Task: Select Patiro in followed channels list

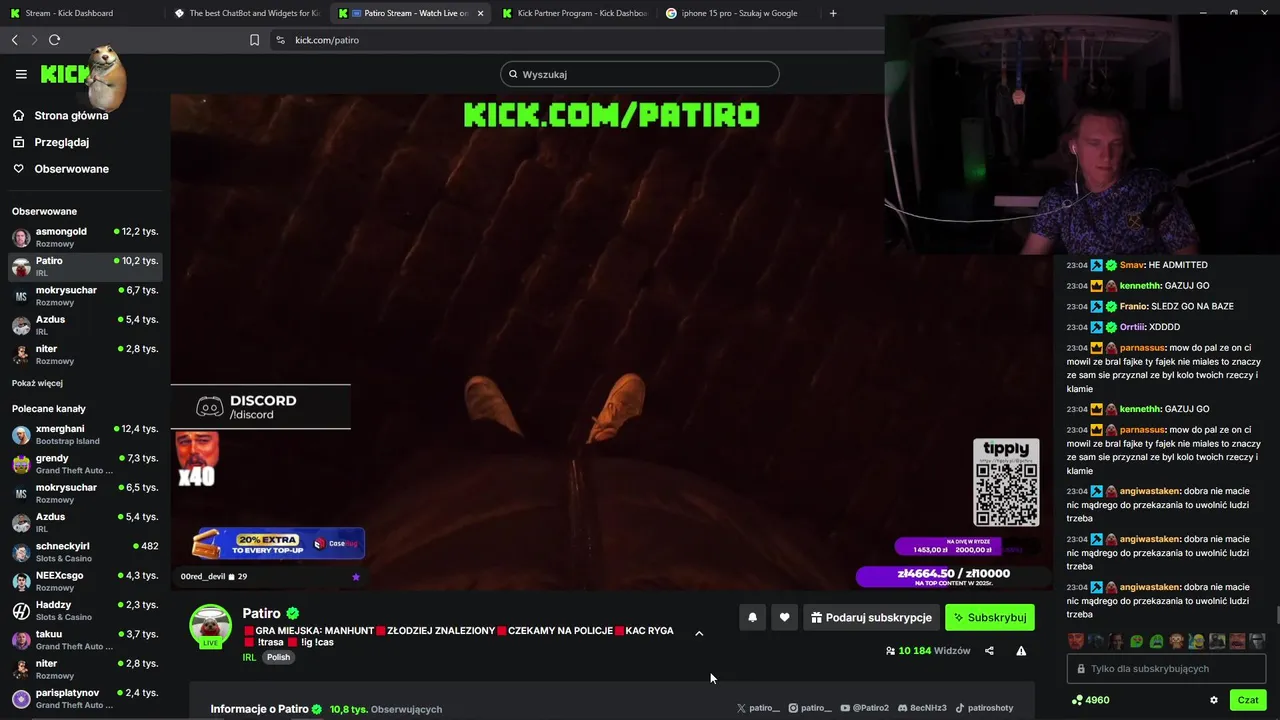Action: [x=85, y=266]
